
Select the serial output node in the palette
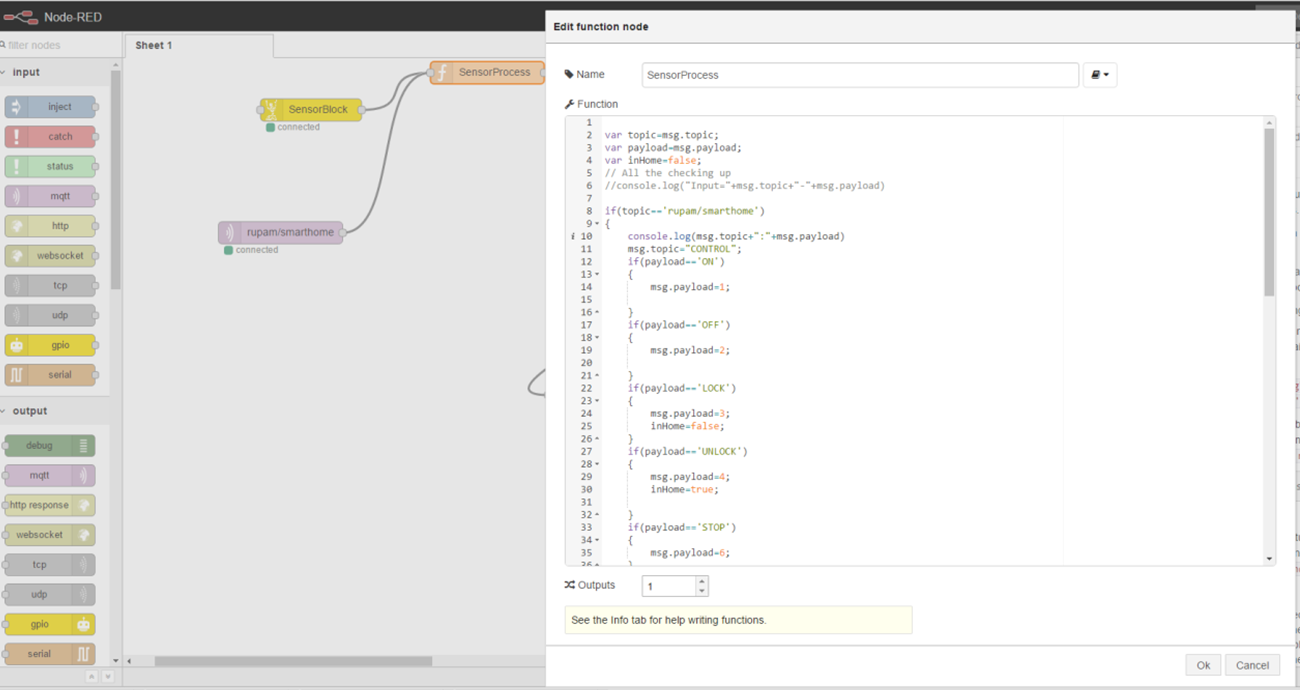tap(50, 654)
